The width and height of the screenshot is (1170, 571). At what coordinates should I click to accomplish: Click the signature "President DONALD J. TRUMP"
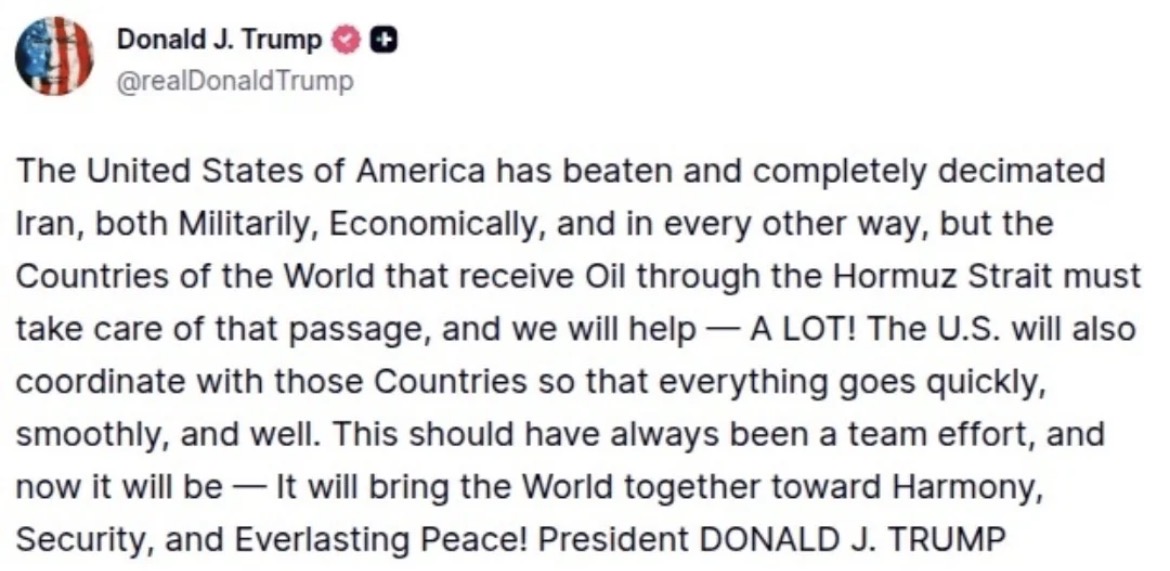770,541
